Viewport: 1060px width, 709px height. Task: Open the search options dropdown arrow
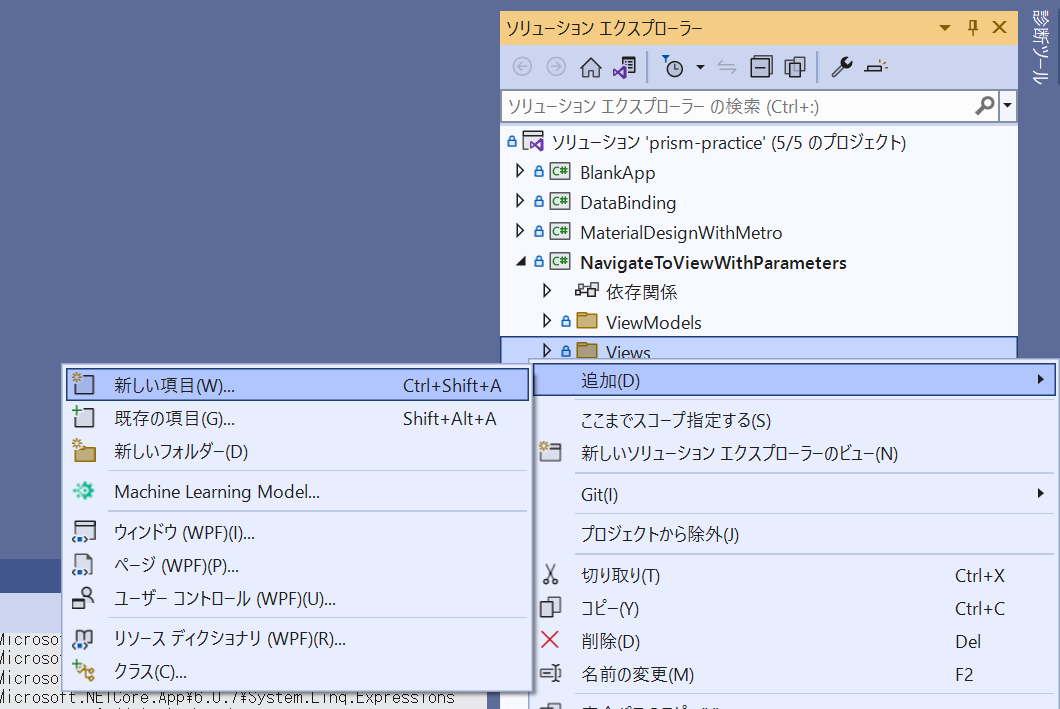point(1007,105)
